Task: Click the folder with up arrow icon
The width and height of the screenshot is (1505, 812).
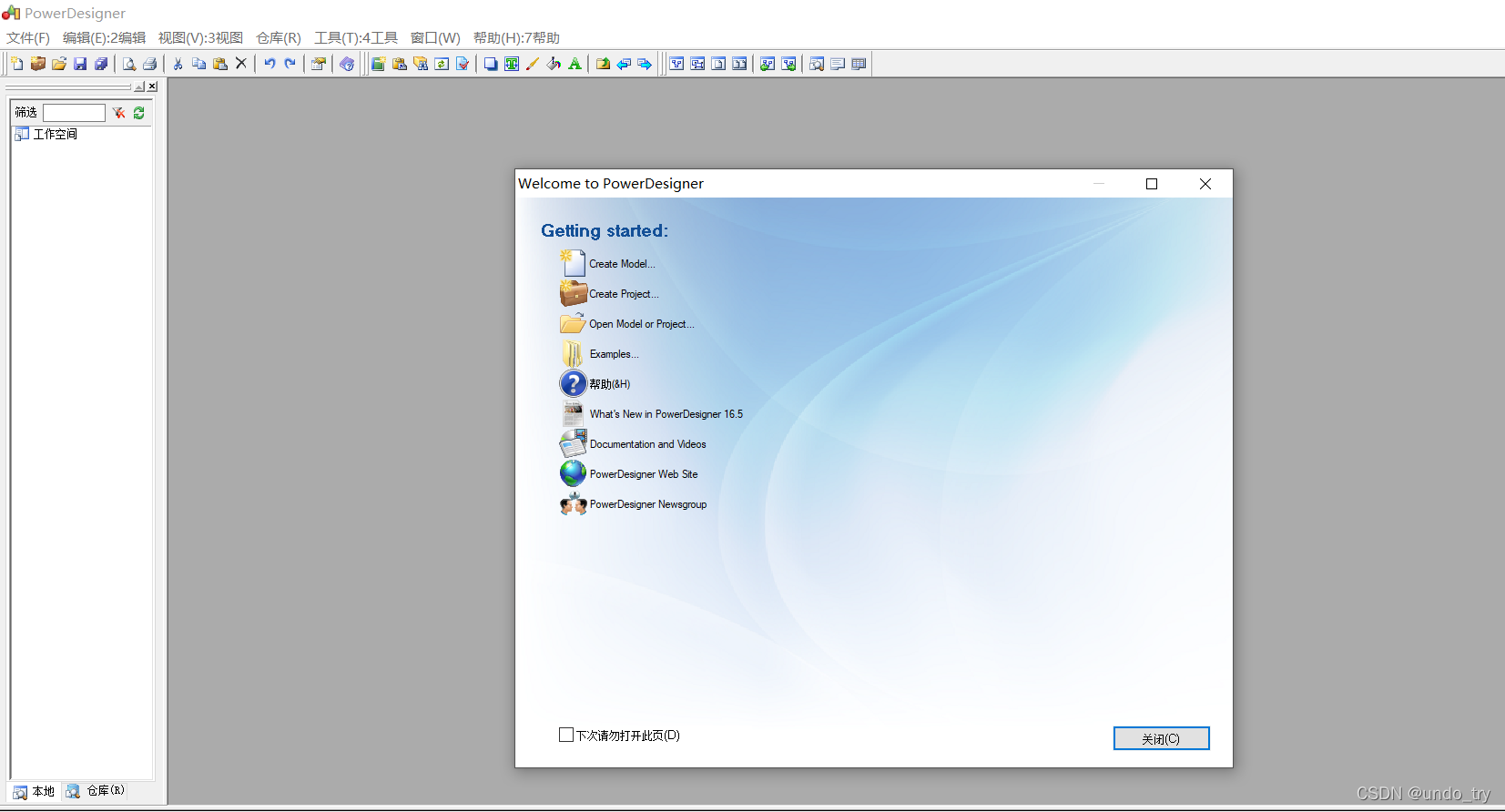Action: [x=603, y=64]
